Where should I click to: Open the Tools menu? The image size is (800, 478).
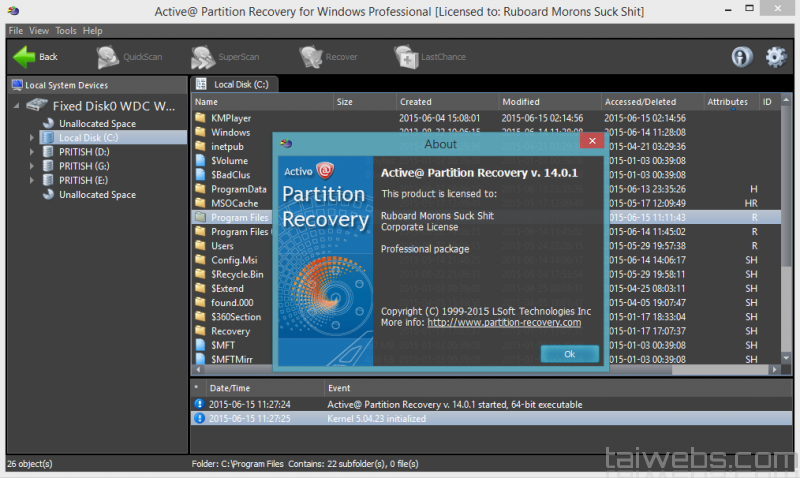pyautogui.click(x=66, y=31)
